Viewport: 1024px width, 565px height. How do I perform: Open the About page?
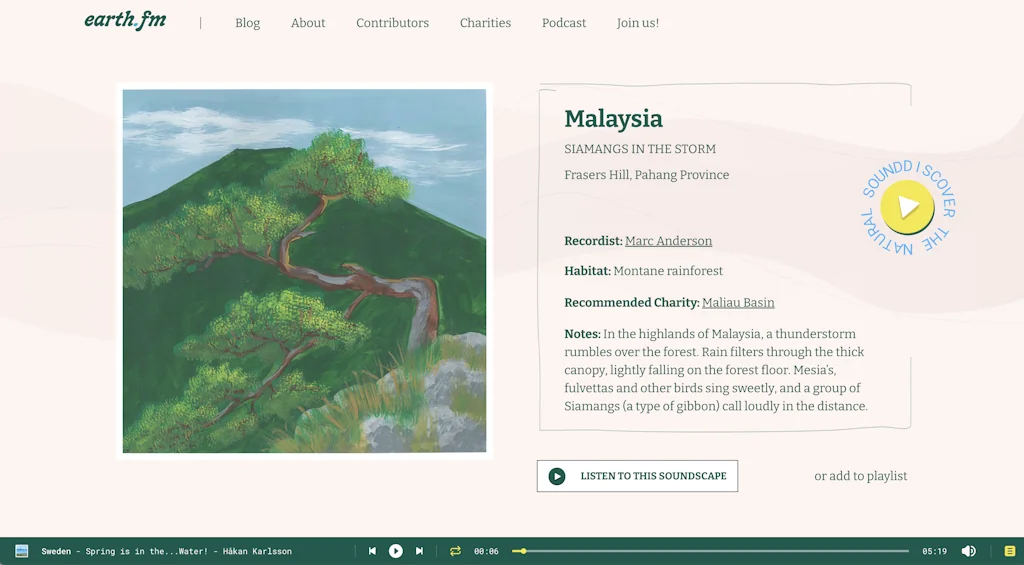[x=308, y=23]
